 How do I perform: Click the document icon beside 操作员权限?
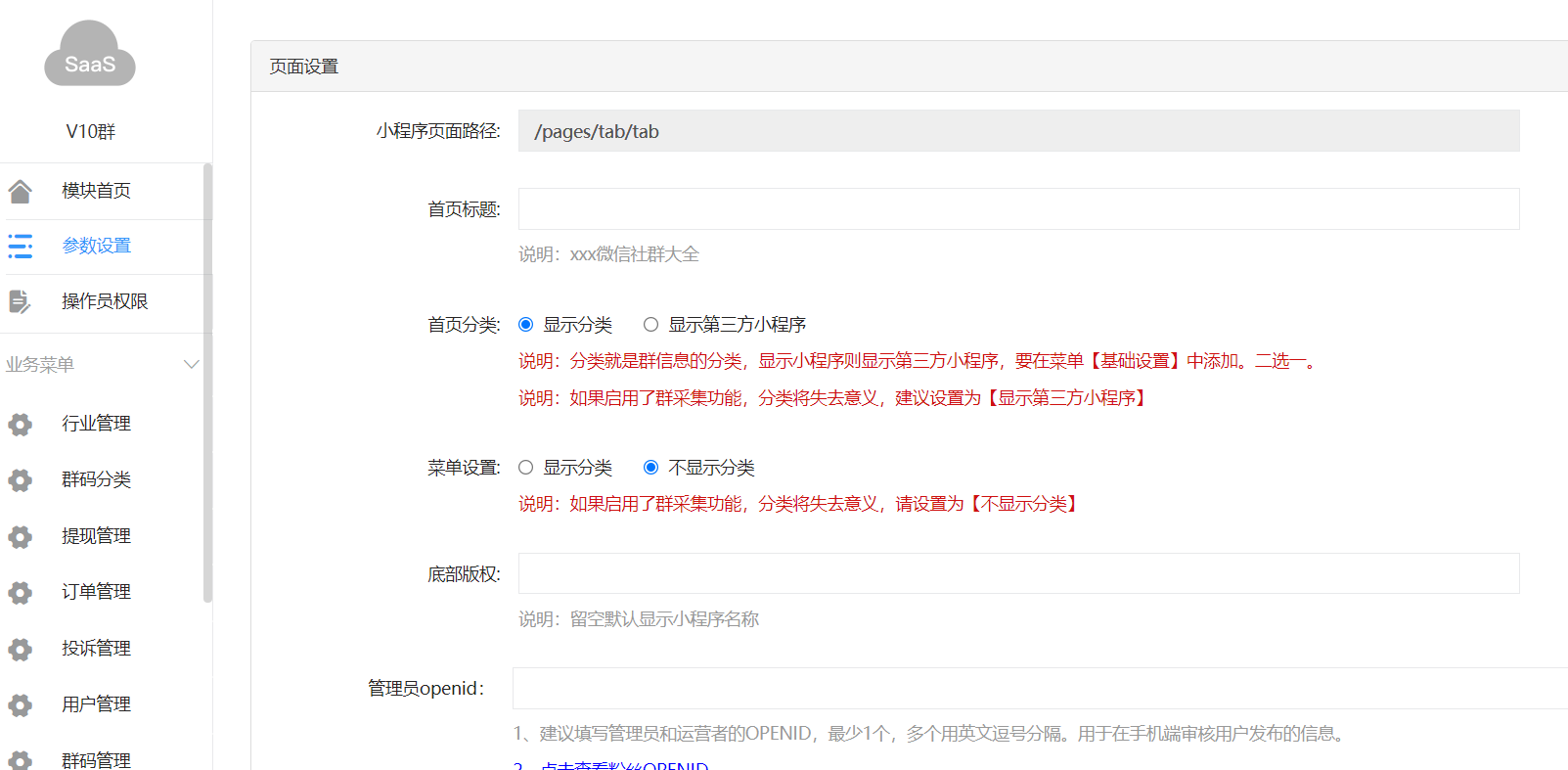(x=21, y=301)
